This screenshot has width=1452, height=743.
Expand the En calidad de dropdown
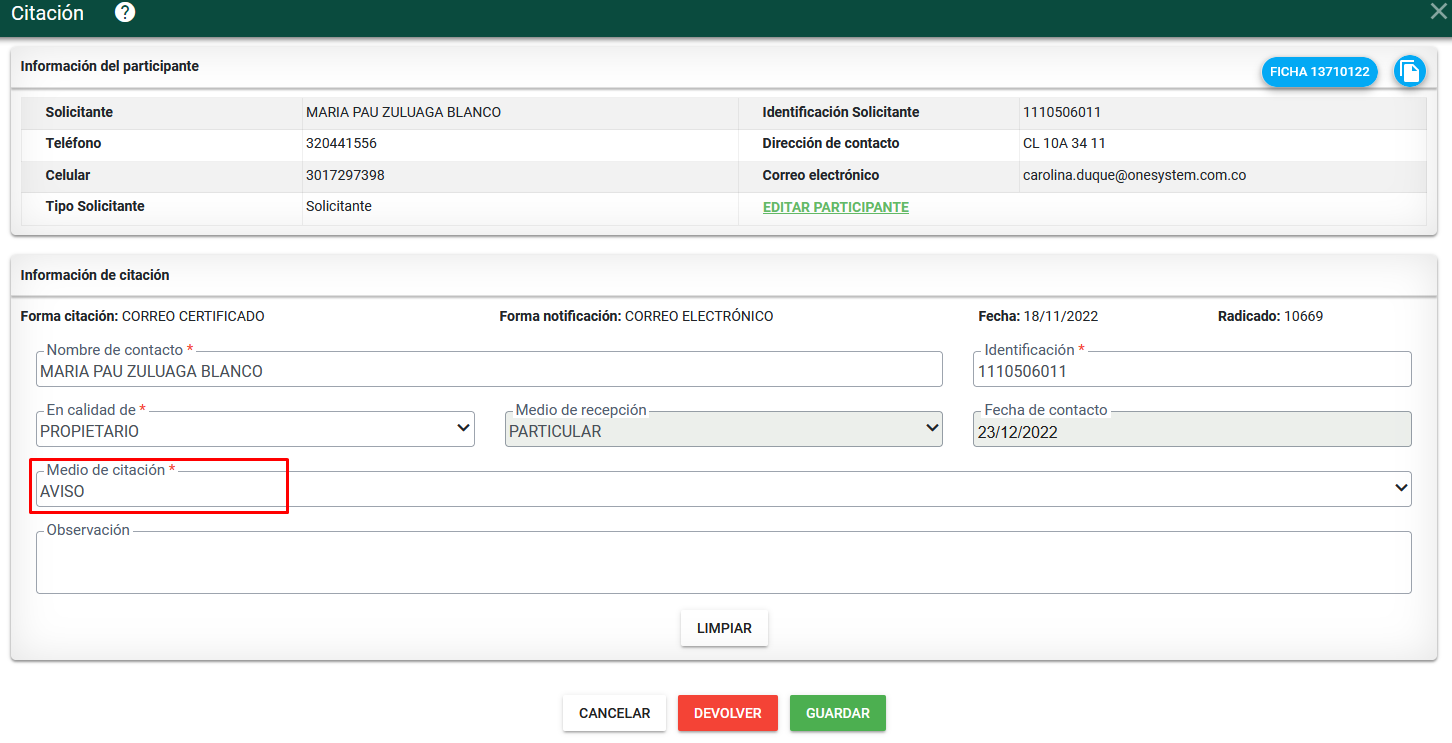[255, 429]
